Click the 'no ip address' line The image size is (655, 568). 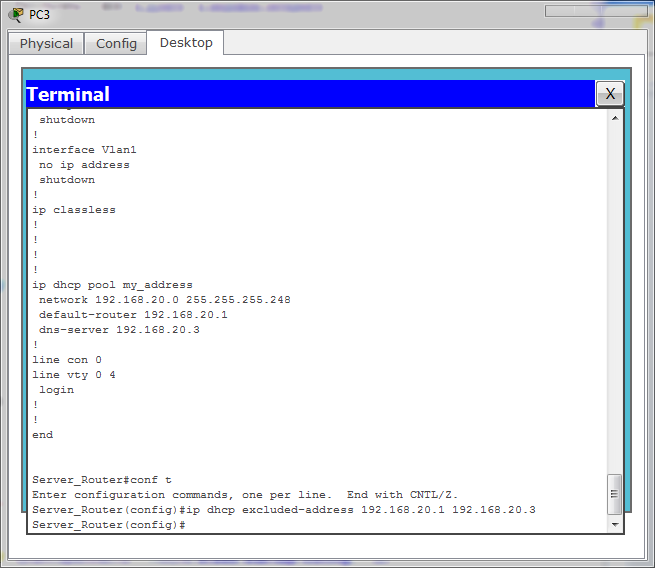84,165
